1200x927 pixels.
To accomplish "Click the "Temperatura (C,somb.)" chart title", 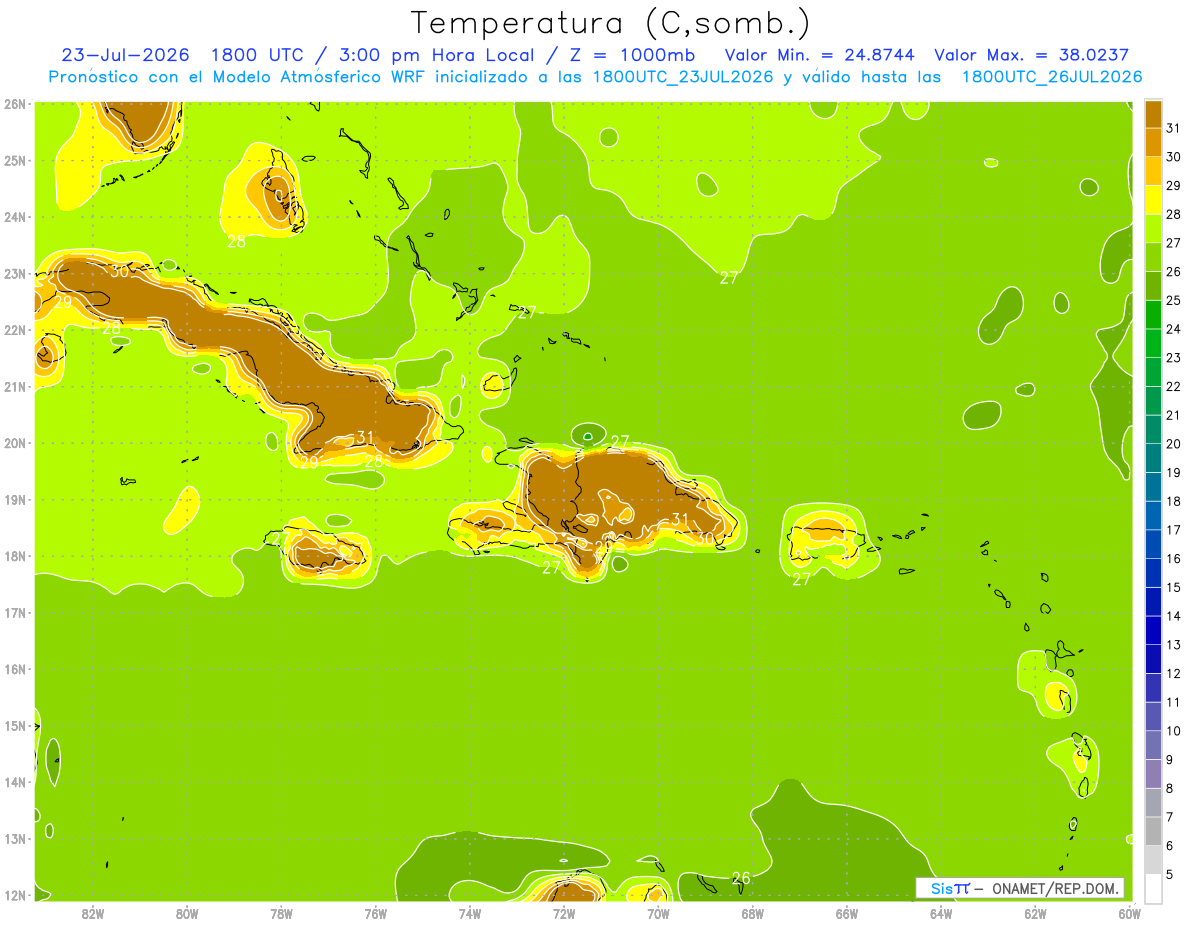I will point(611,23).
